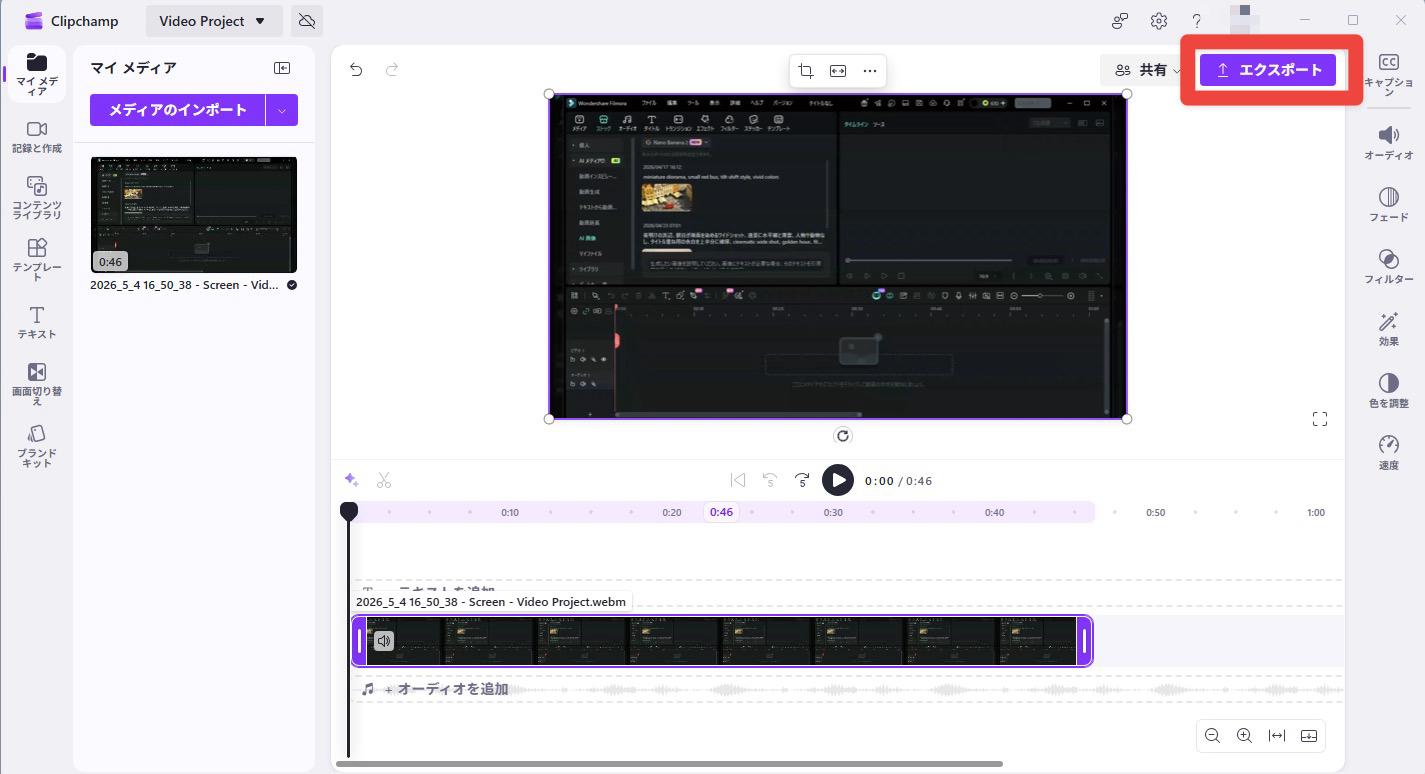Image resolution: width=1425 pixels, height=774 pixels.
Task: Open the Effects panel (効果)
Action: [1389, 329]
